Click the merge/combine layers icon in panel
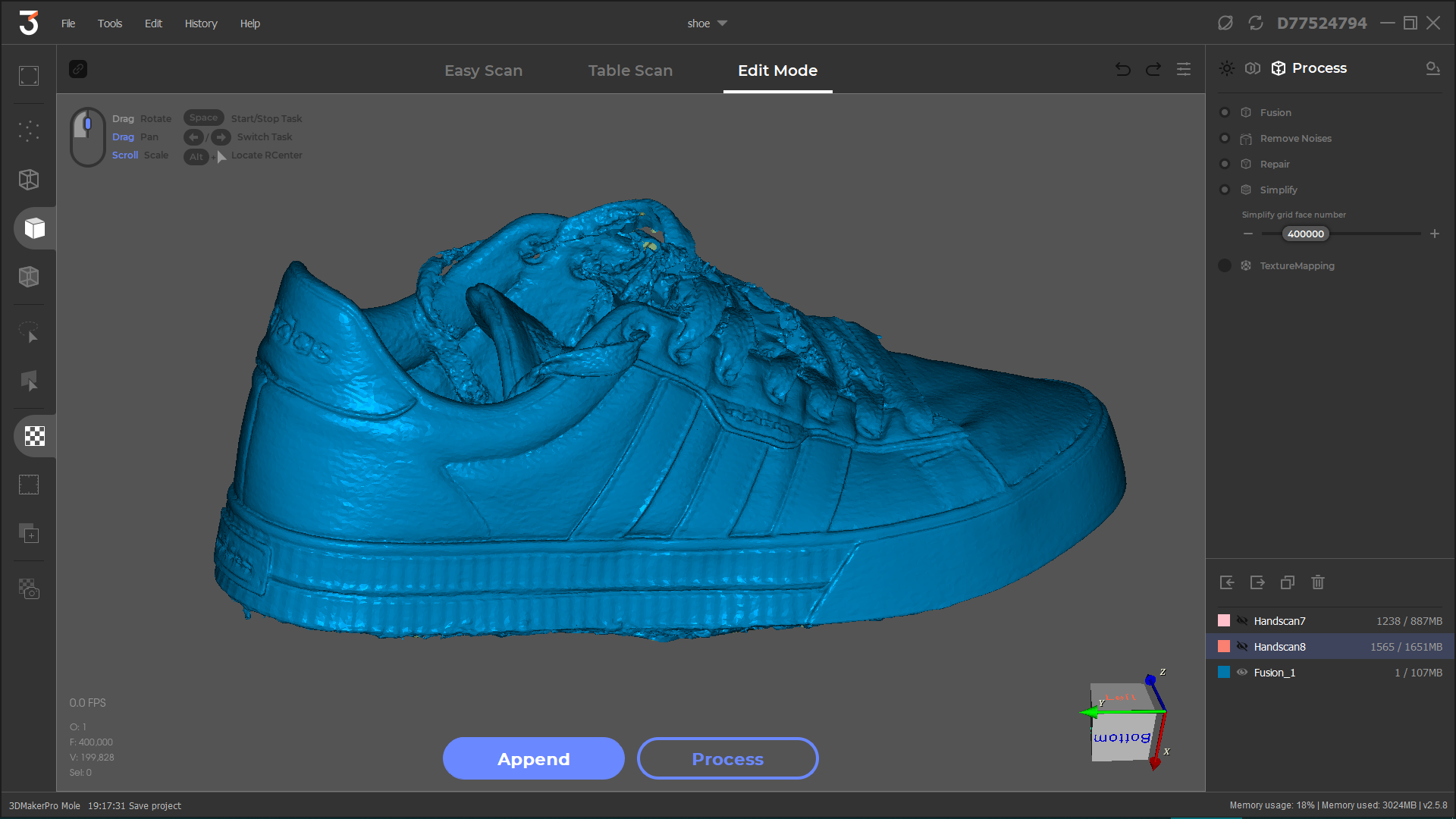The image size is (1456, 819). click(1288, 583)
